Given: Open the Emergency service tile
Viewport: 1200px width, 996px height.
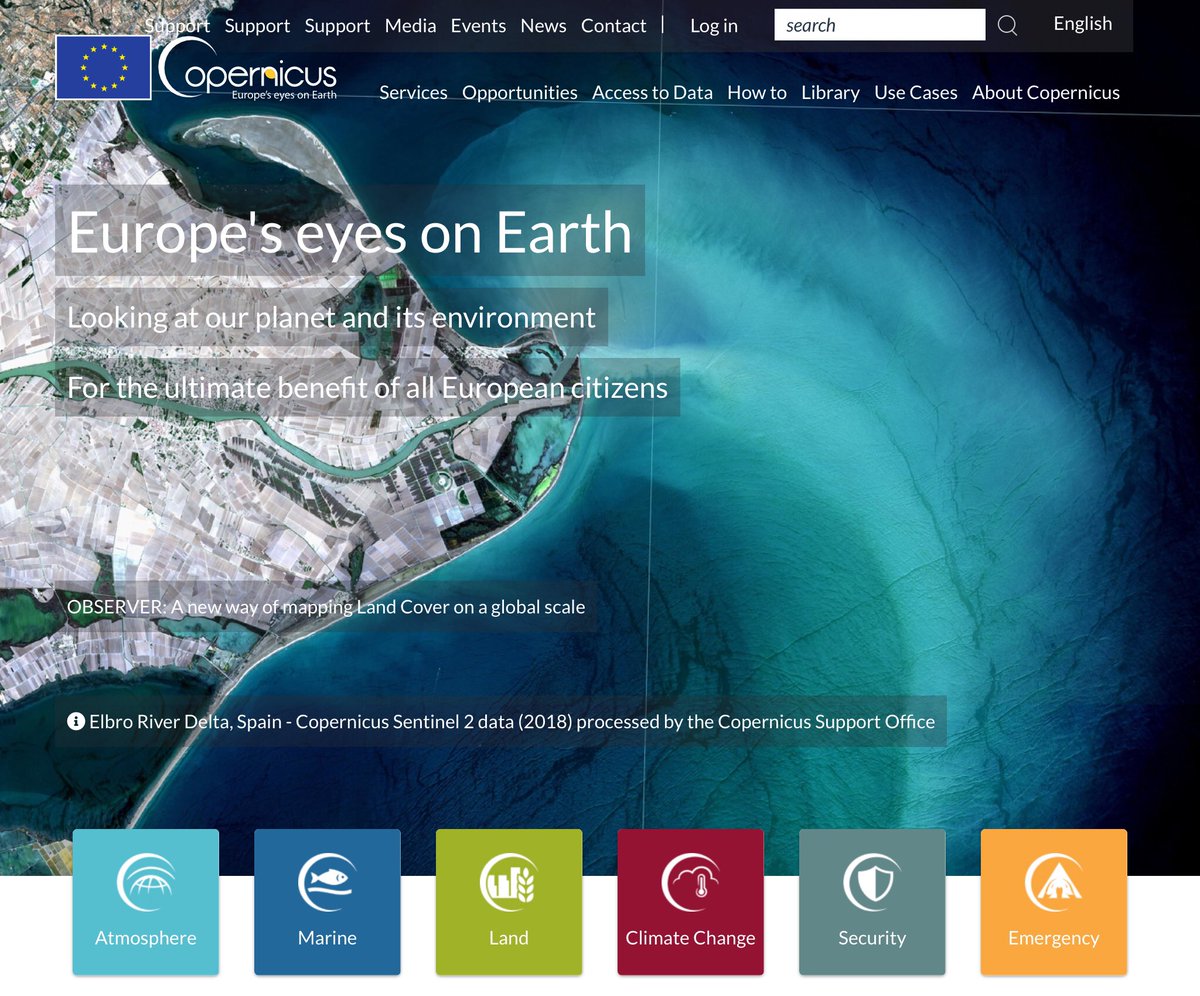Looking at the screenshot, I should click(x=1054, y=902).
